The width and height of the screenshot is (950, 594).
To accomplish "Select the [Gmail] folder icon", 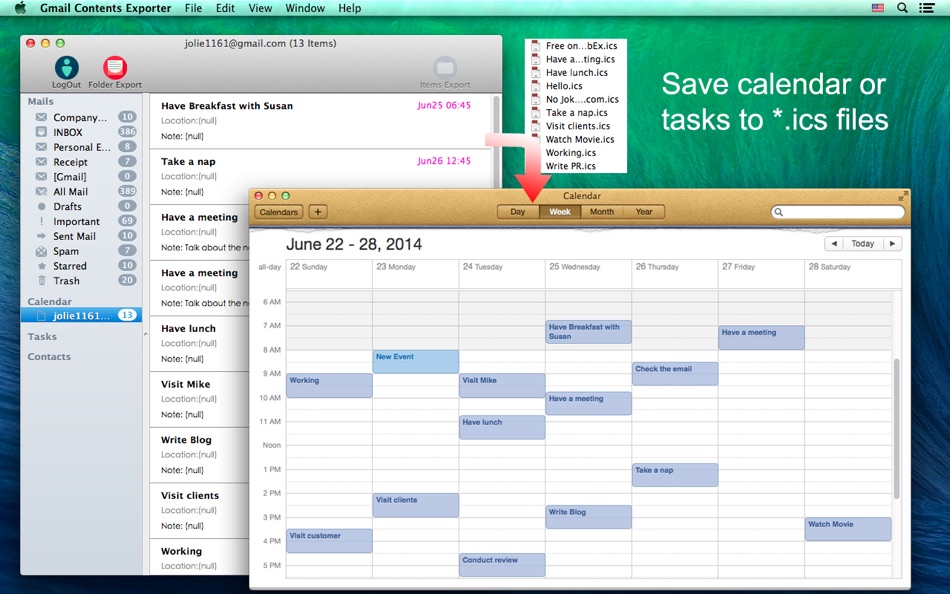I will click(x=41, y=176).
